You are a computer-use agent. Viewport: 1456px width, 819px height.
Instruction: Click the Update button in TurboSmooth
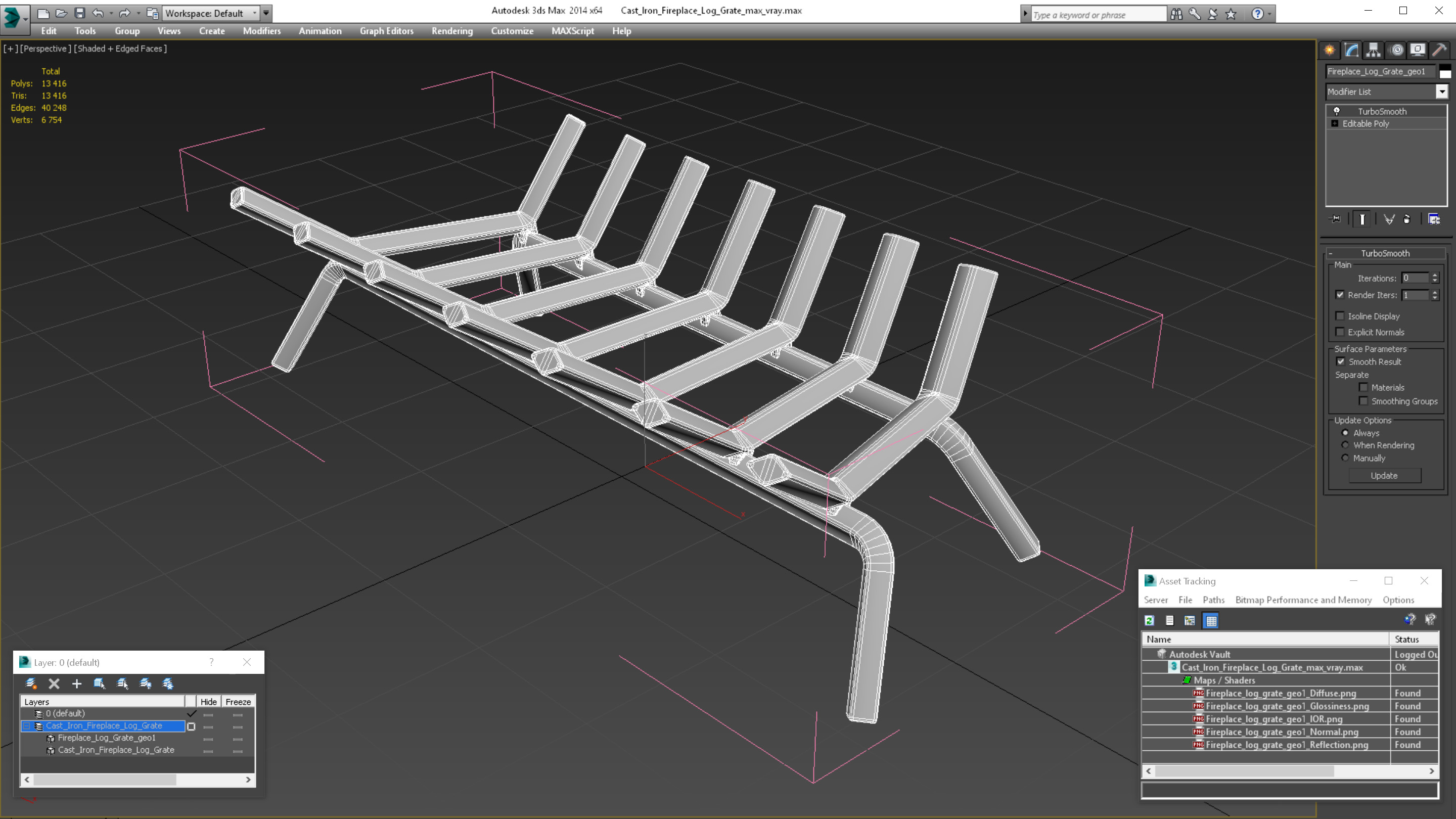(x=1384, y=476)
